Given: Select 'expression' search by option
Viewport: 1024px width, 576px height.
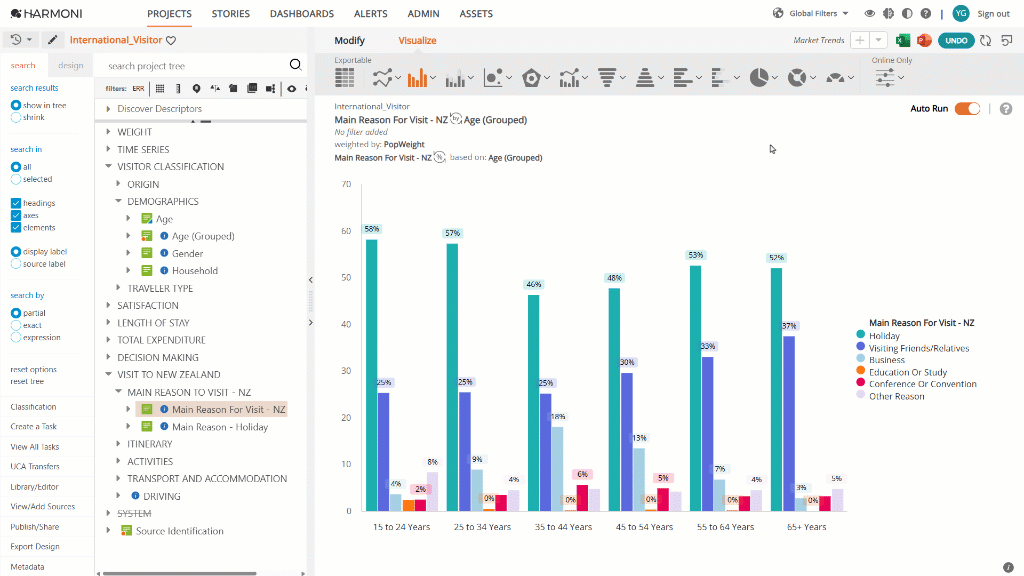Looking at the screenshot, I should click(x=16, y=338).
